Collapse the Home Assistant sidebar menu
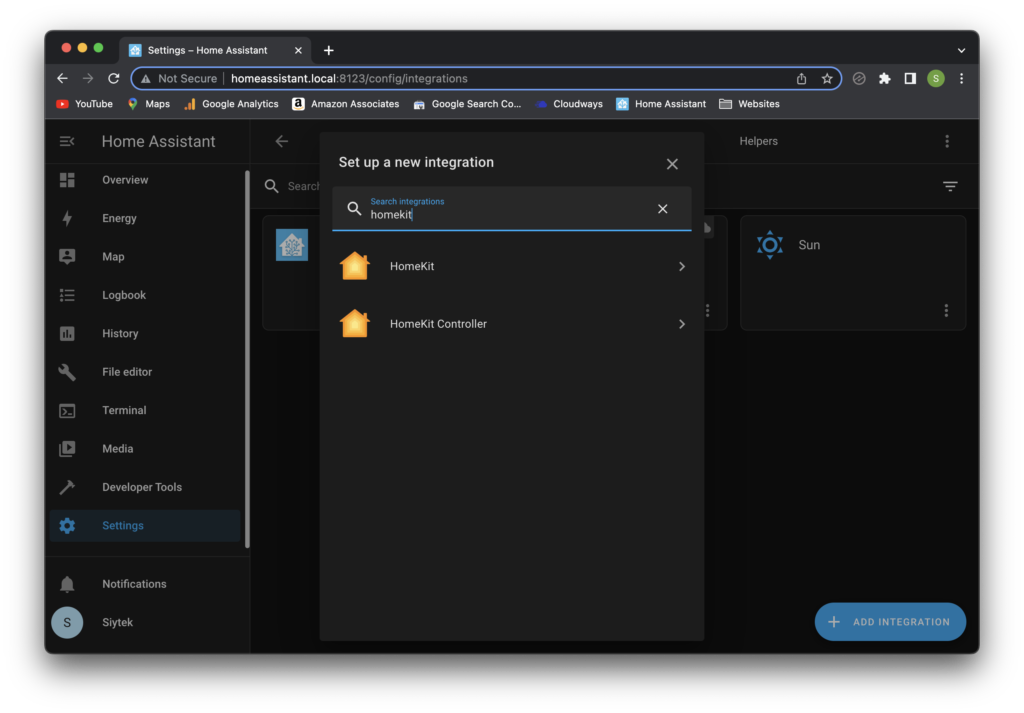1024x713 pixels. coord(67,141)
